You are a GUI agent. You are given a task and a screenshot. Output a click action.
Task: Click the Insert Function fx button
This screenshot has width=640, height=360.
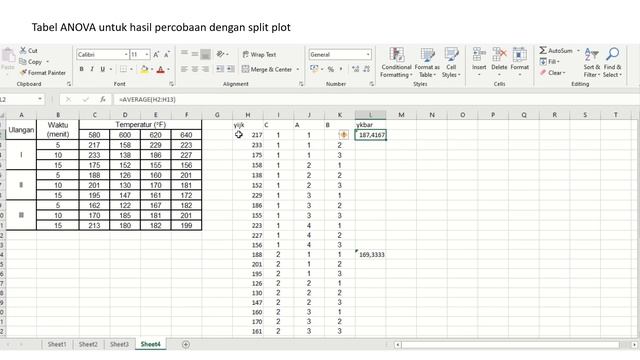[x=103, y=99]
